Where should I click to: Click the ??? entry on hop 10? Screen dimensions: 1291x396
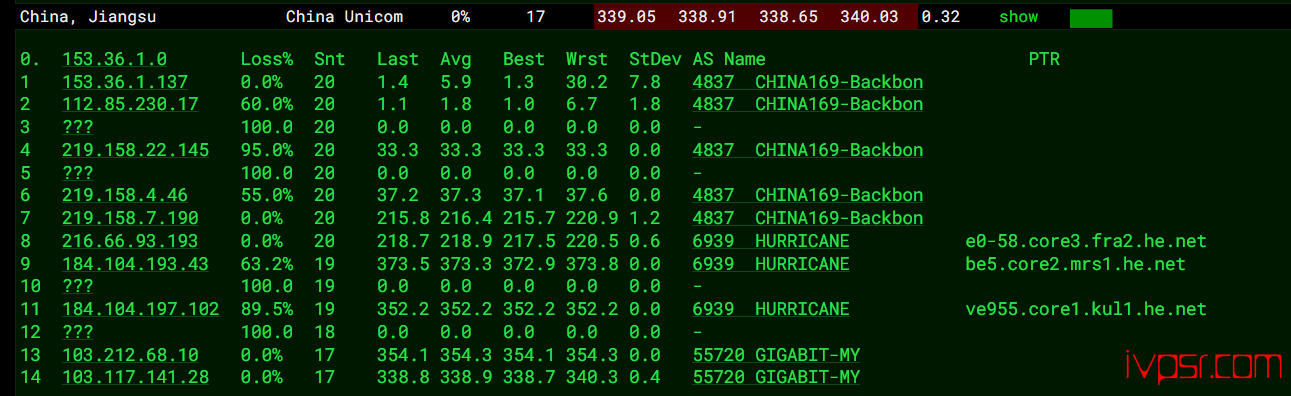[x=77, y=286]
